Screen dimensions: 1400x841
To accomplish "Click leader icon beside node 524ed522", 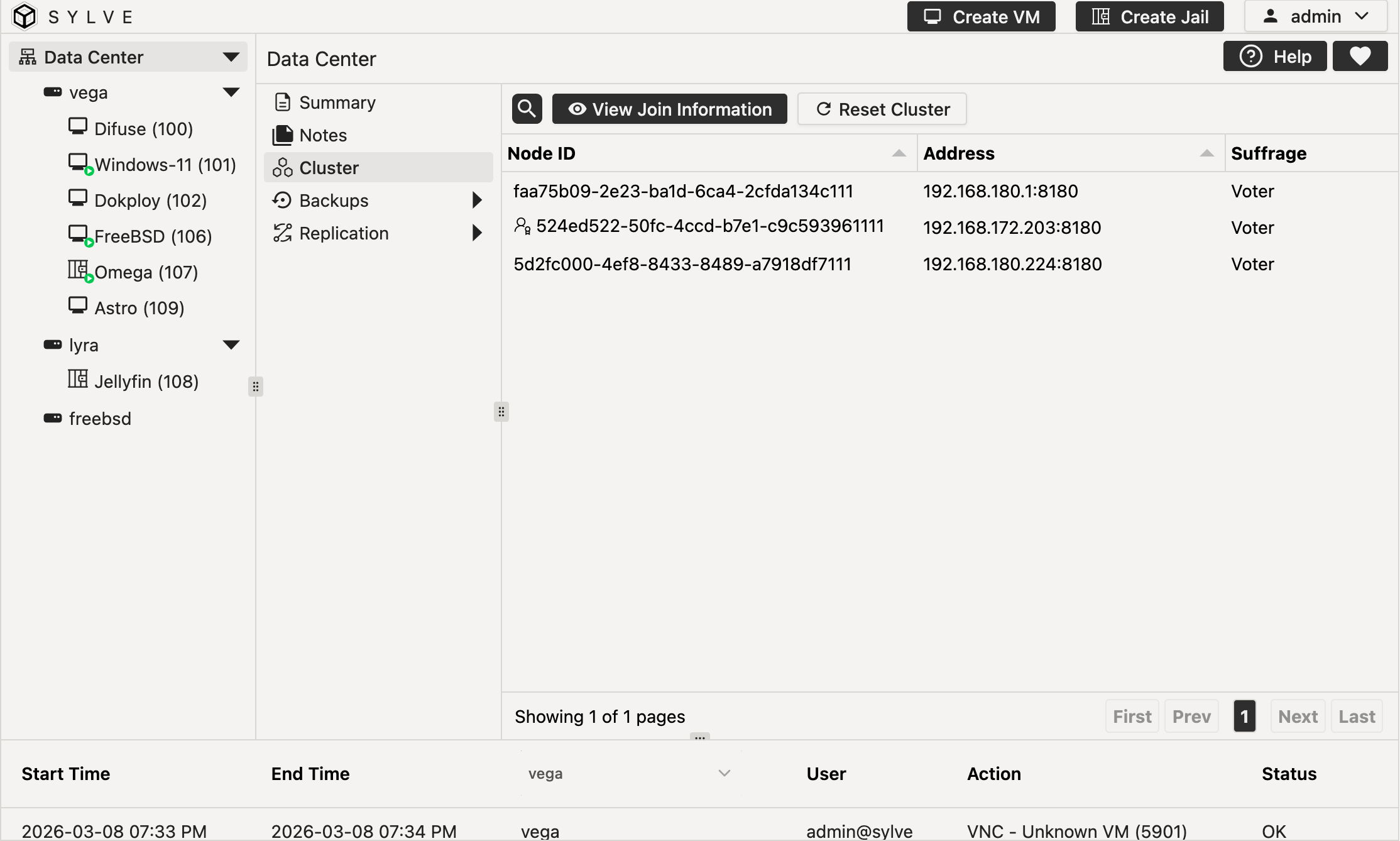I will pos(522,226).
